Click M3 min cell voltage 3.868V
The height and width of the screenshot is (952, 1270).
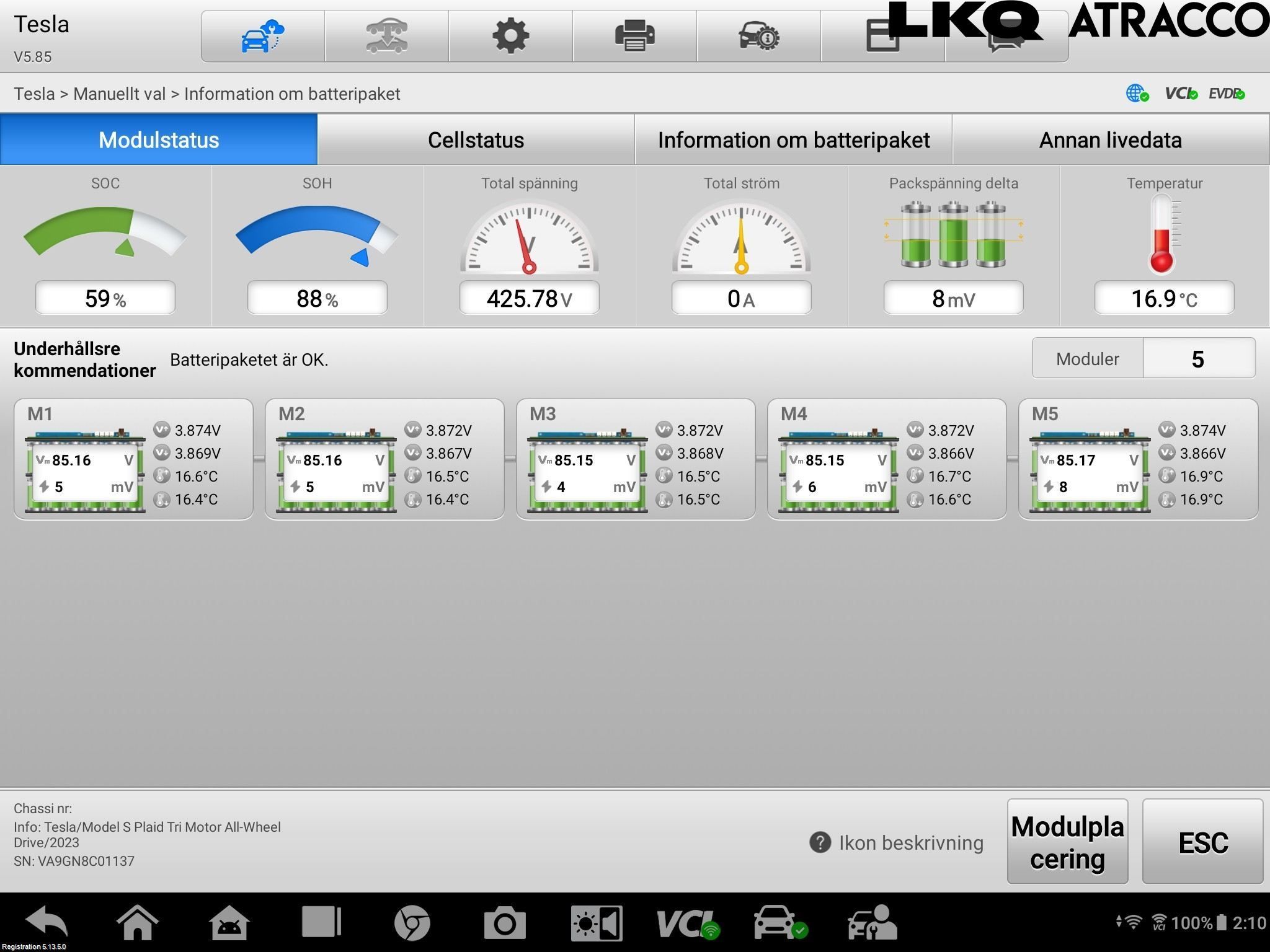[x=700, y=453]
